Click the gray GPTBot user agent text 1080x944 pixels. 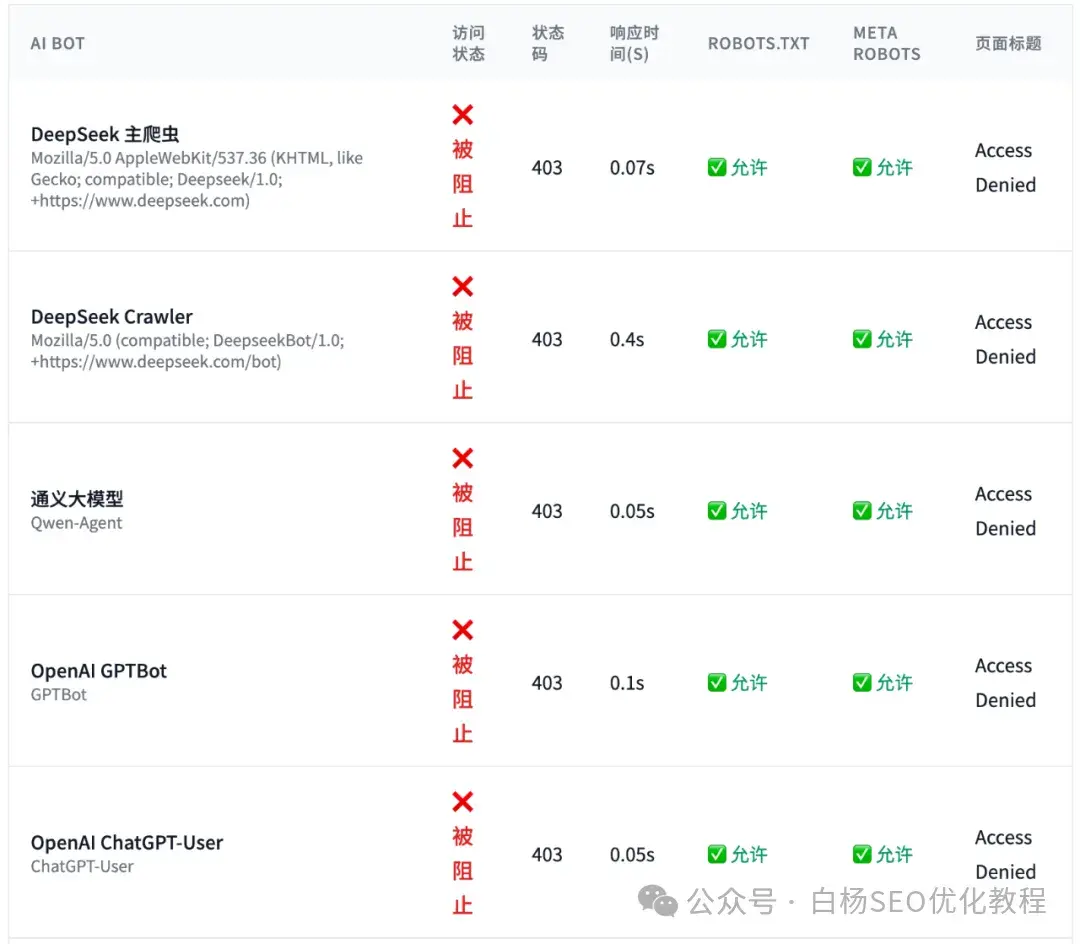[x=59, y=694]
